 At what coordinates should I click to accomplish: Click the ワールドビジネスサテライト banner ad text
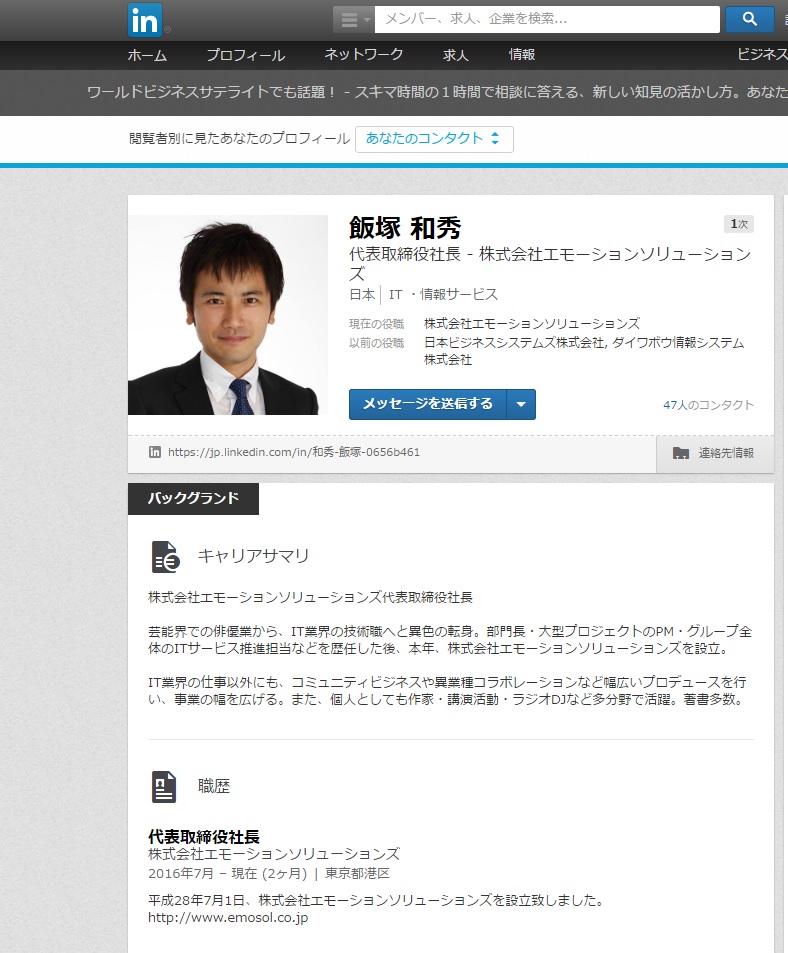tap(437, 92)
